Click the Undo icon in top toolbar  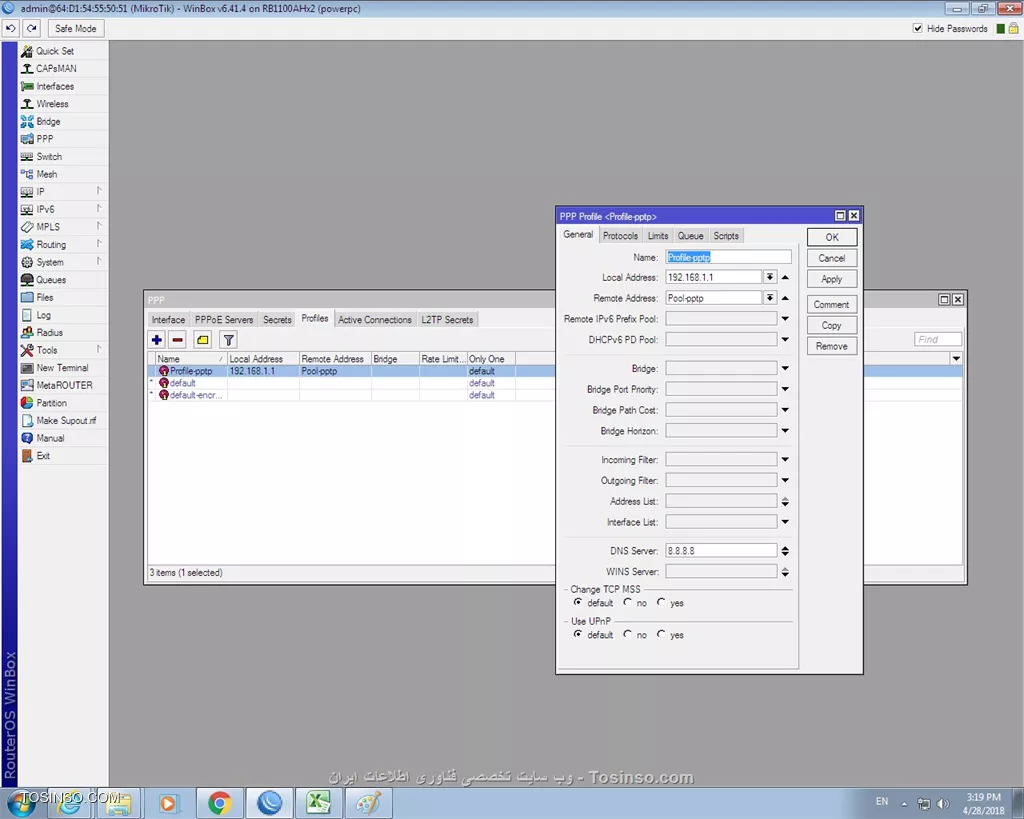point(11,29)
